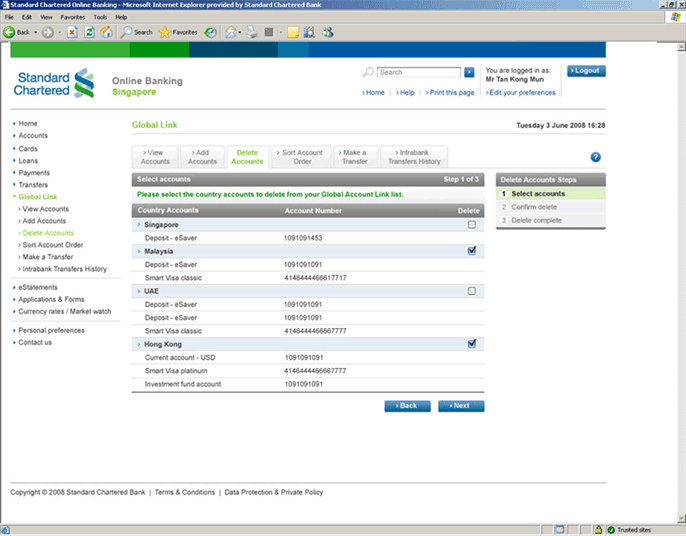Open the Edit icon dropdown arrow
686x536 pixels.
tap(280, 32)
